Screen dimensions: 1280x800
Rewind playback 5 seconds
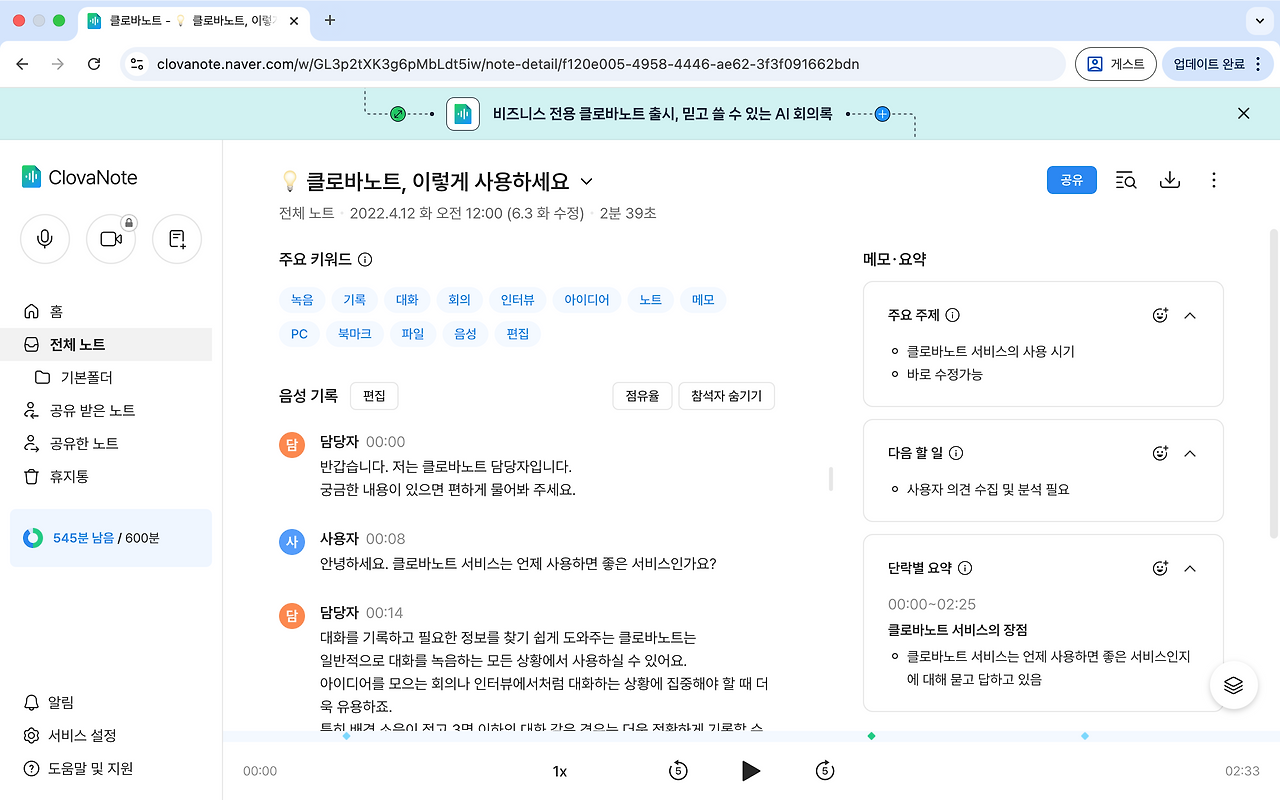[678, 770]
